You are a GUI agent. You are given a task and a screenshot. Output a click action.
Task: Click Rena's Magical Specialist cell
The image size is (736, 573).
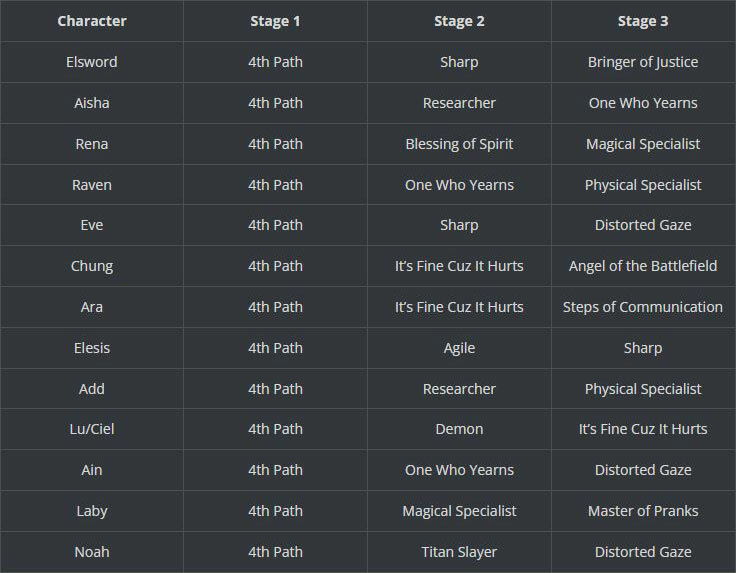(x=643, y=144)
